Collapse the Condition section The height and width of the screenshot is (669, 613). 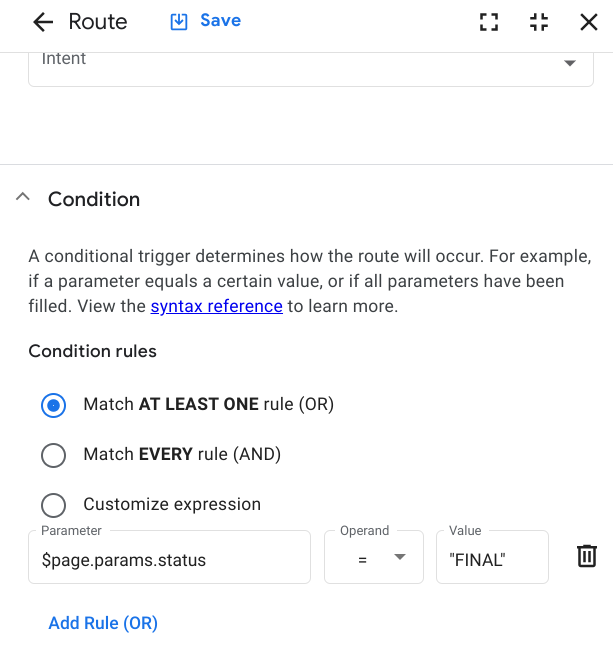[x=23, y=199]
